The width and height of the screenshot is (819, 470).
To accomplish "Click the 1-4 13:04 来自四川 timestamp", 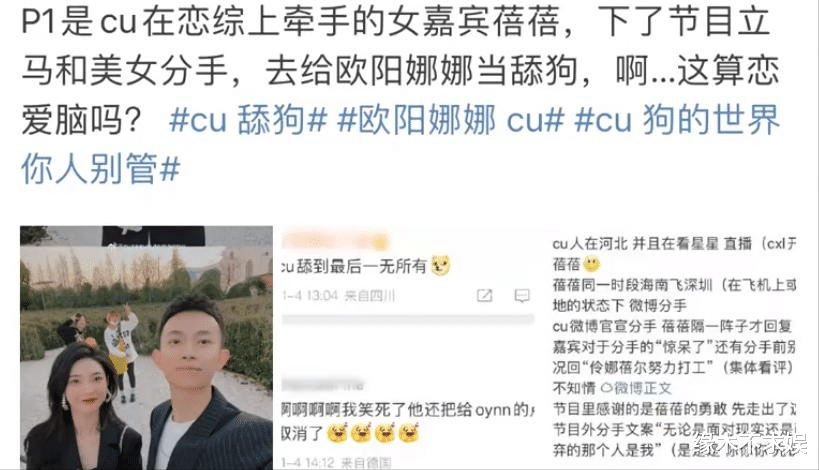I will point(338,296).
